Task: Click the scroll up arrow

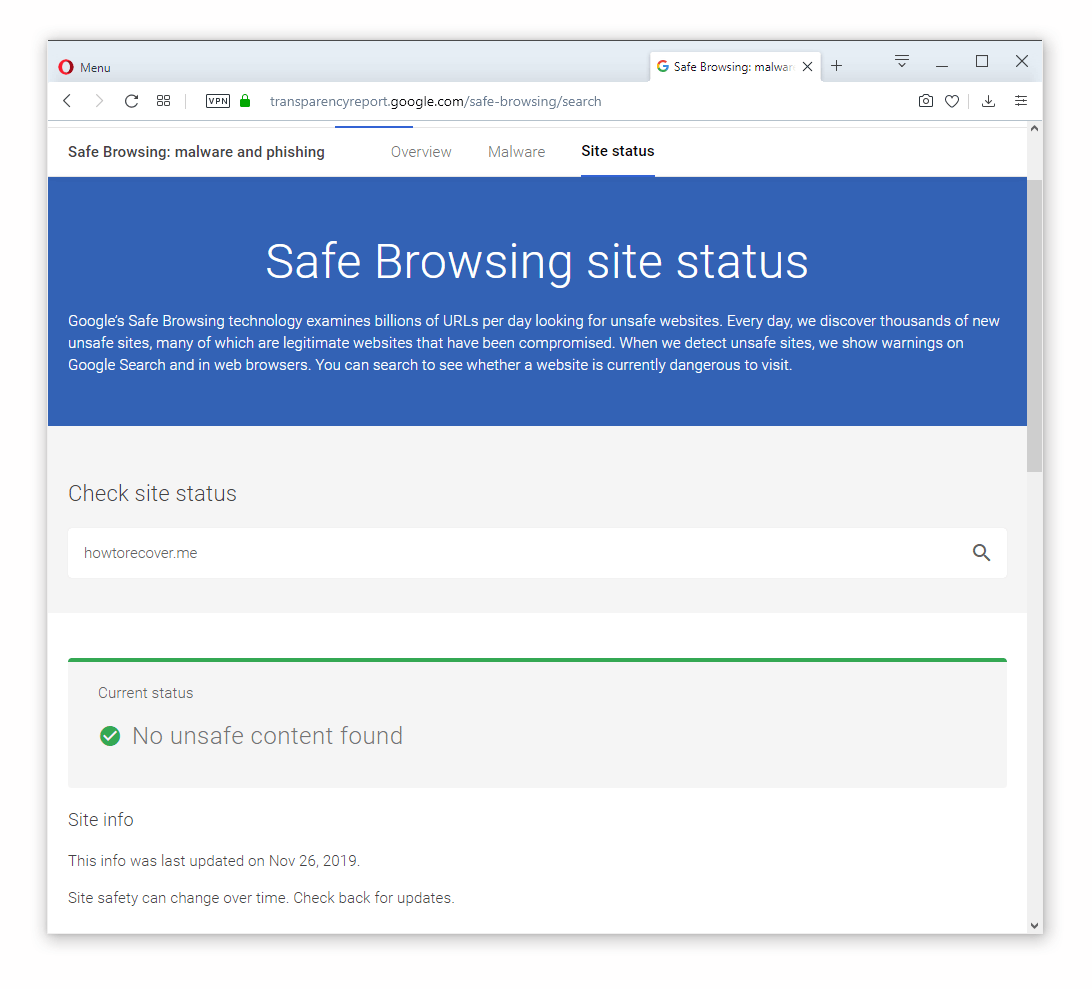Action: coord(1034,129)
